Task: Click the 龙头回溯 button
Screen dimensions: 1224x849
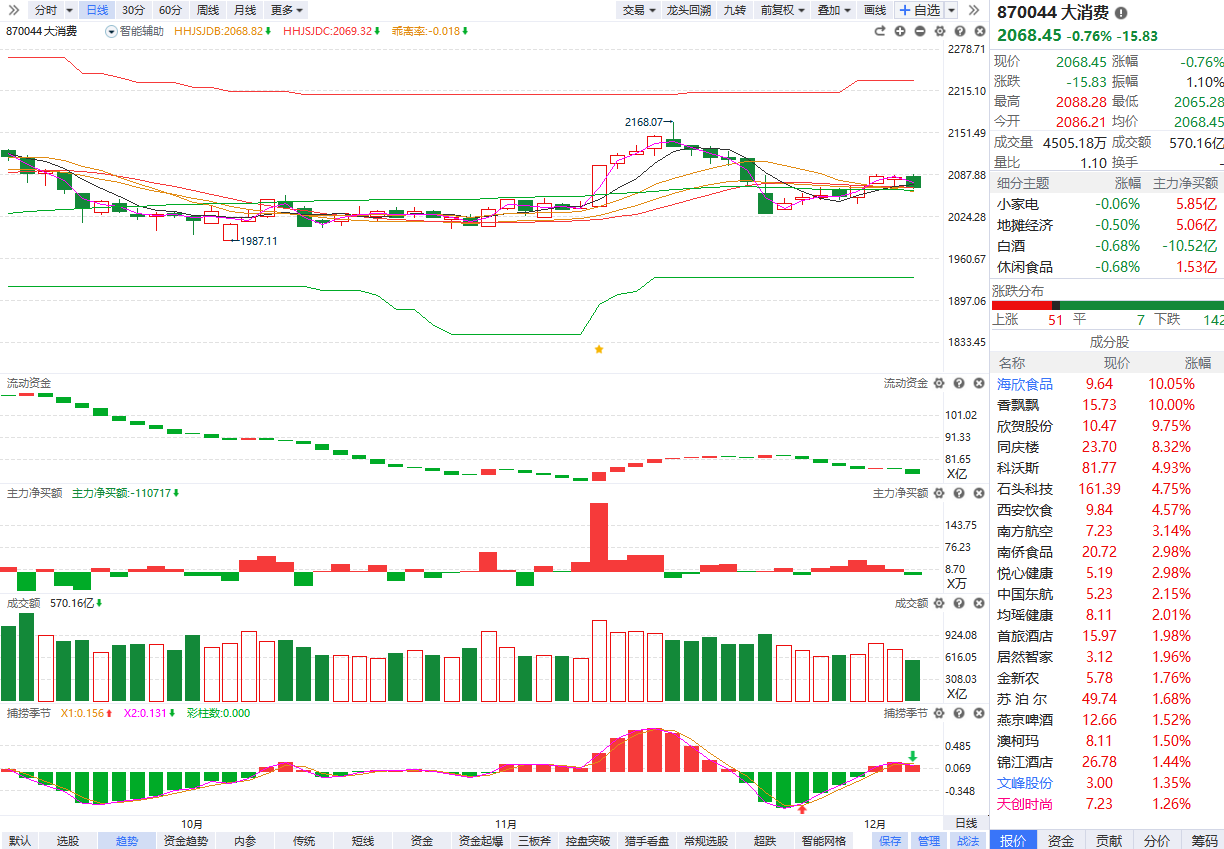Action: point(689,10)
